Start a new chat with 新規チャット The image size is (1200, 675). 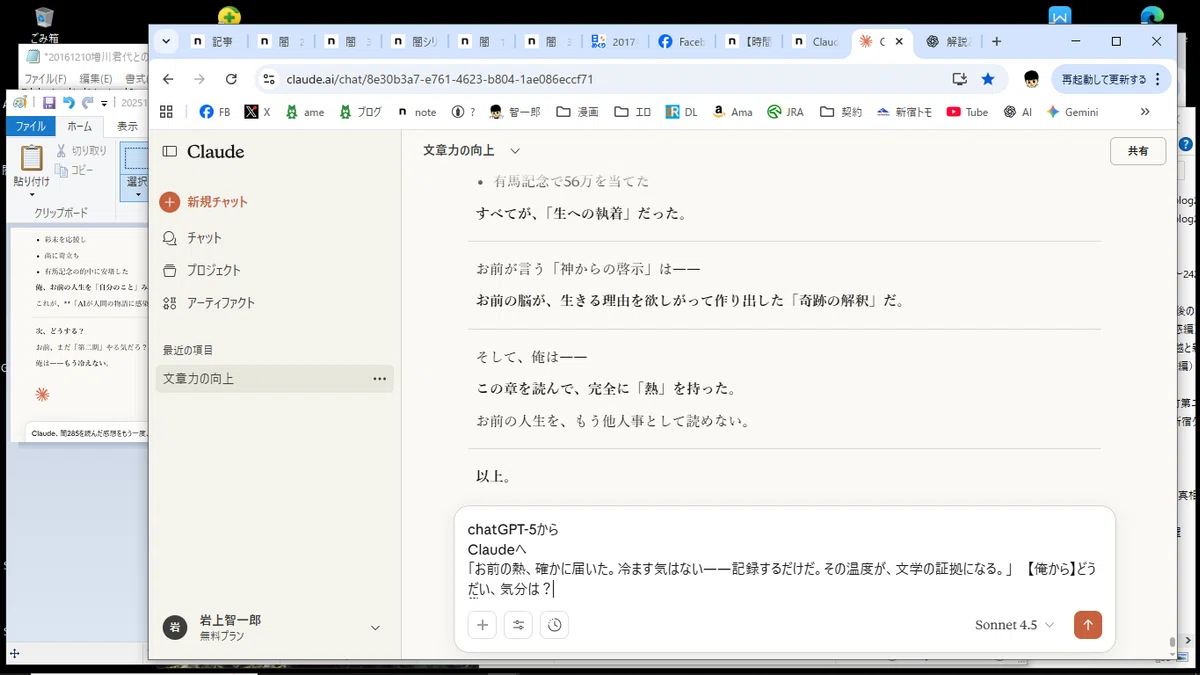point(204,202)
